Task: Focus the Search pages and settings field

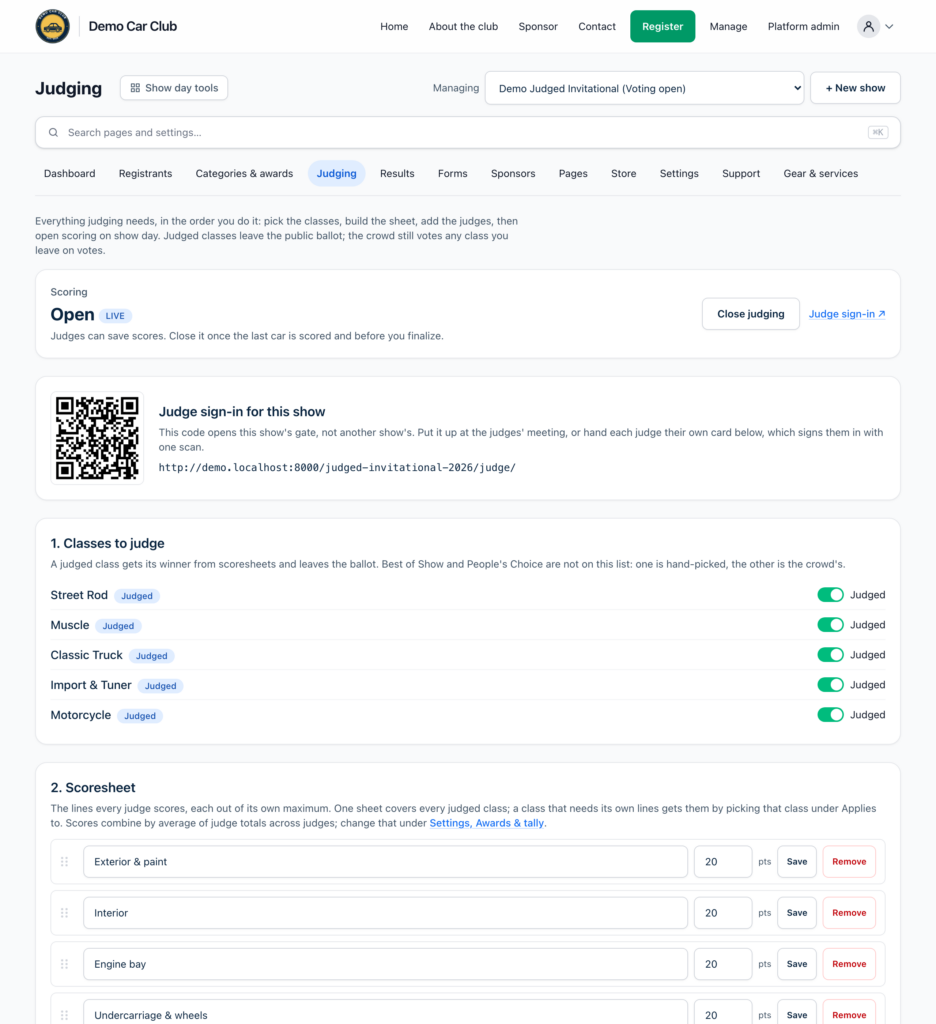Action: (x=468, y=133)
